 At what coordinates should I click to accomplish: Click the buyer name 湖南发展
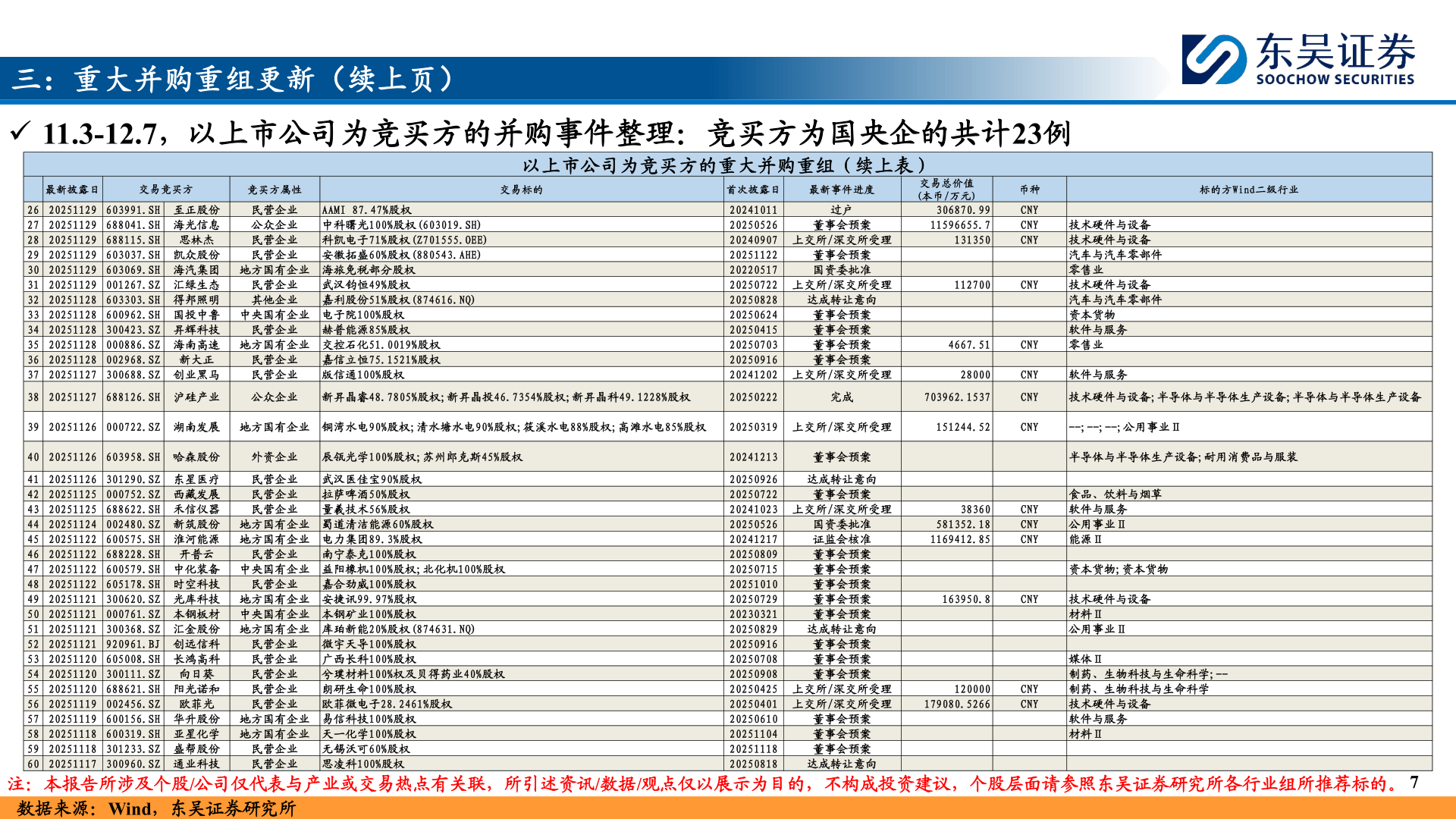(x=196, y=428)
